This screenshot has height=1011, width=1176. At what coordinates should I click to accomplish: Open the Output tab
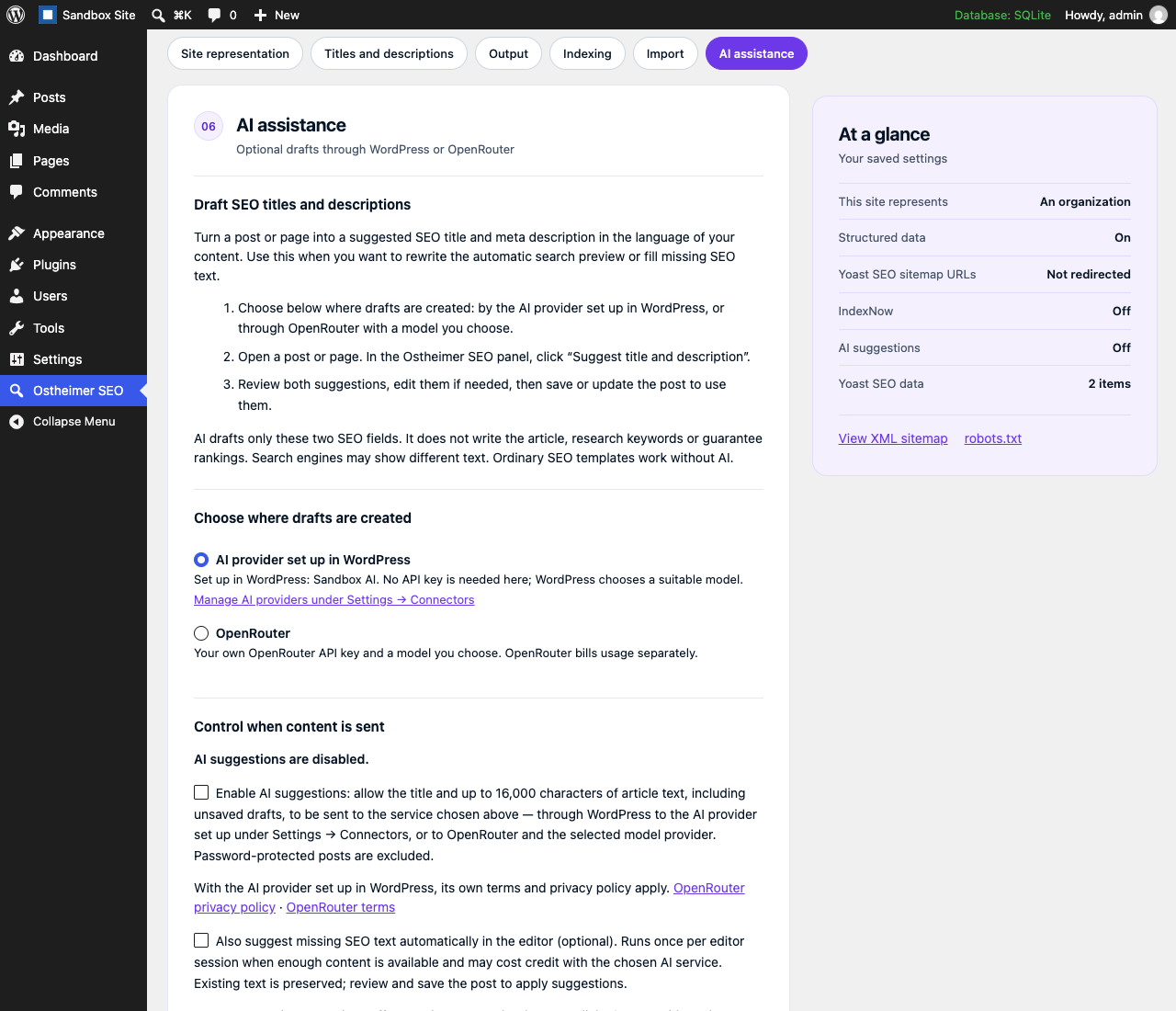pos(508,53)
